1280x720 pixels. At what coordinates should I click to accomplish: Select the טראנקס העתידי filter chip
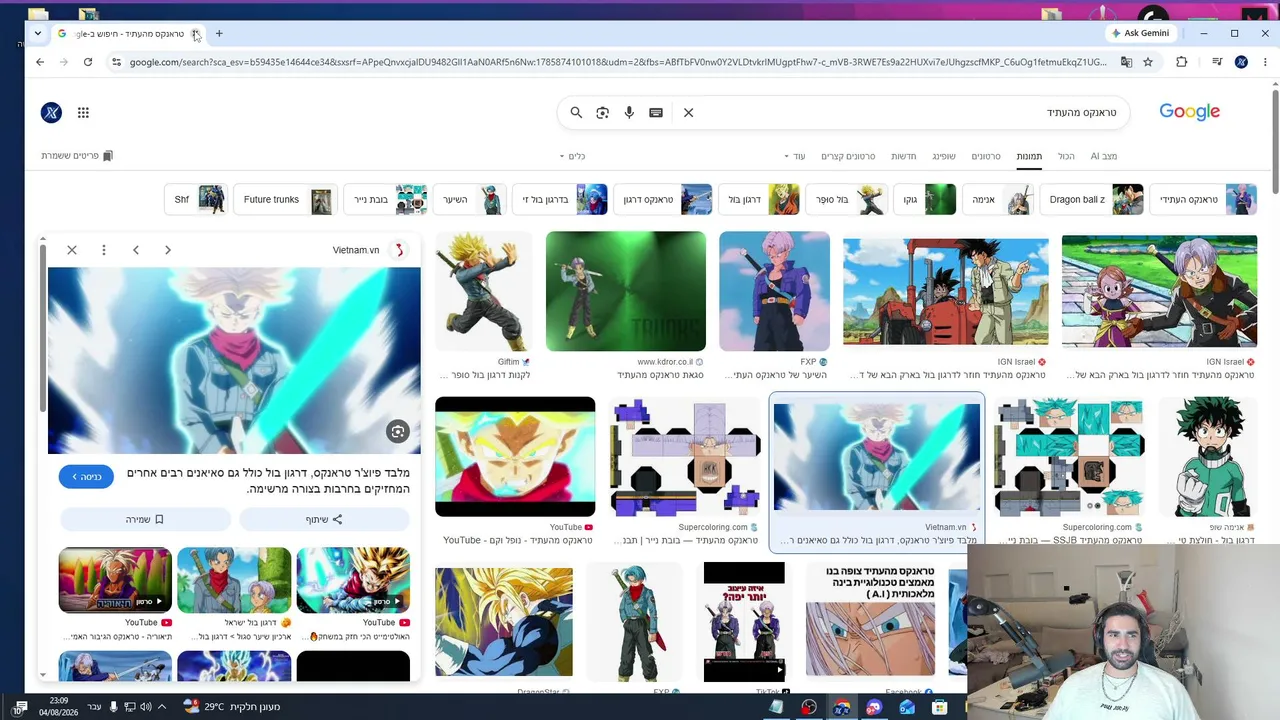[x=1203, y=200]
